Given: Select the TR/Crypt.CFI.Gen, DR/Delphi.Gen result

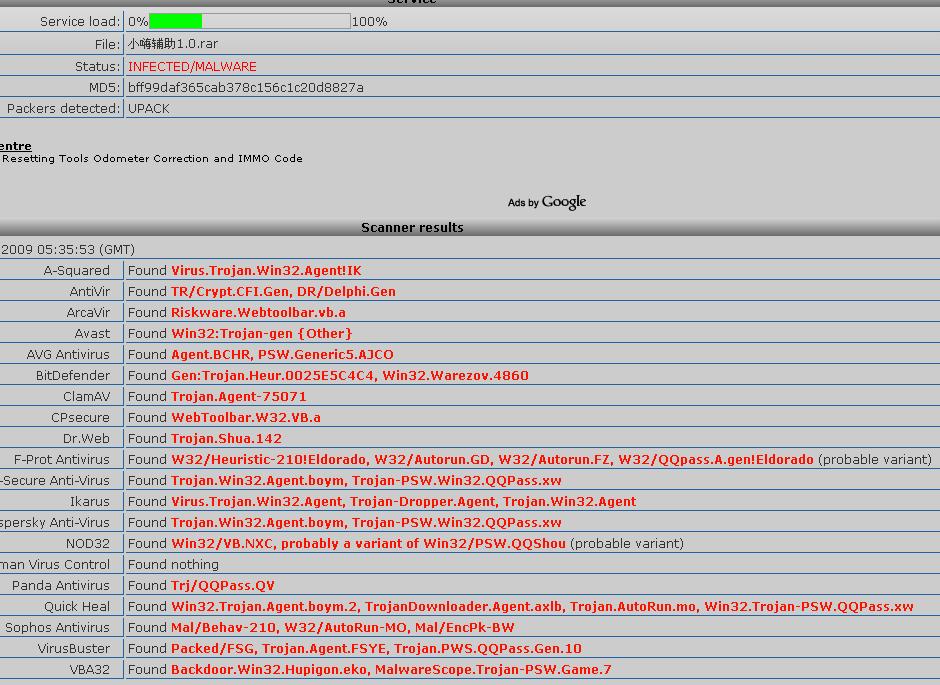Looking at the screenshot, I should coord(283,291).
